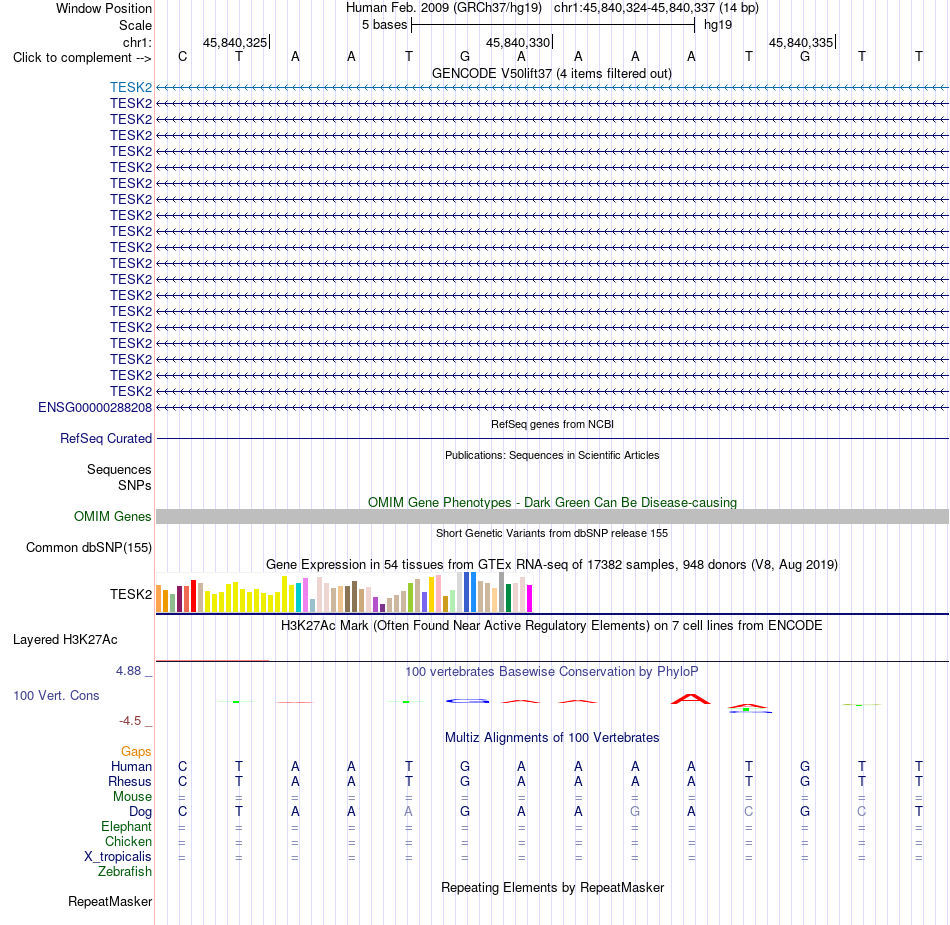The width and height of the screenshot is (950, 925).
Task: Click the Sequences track label
Action: [x=119, y=469]
